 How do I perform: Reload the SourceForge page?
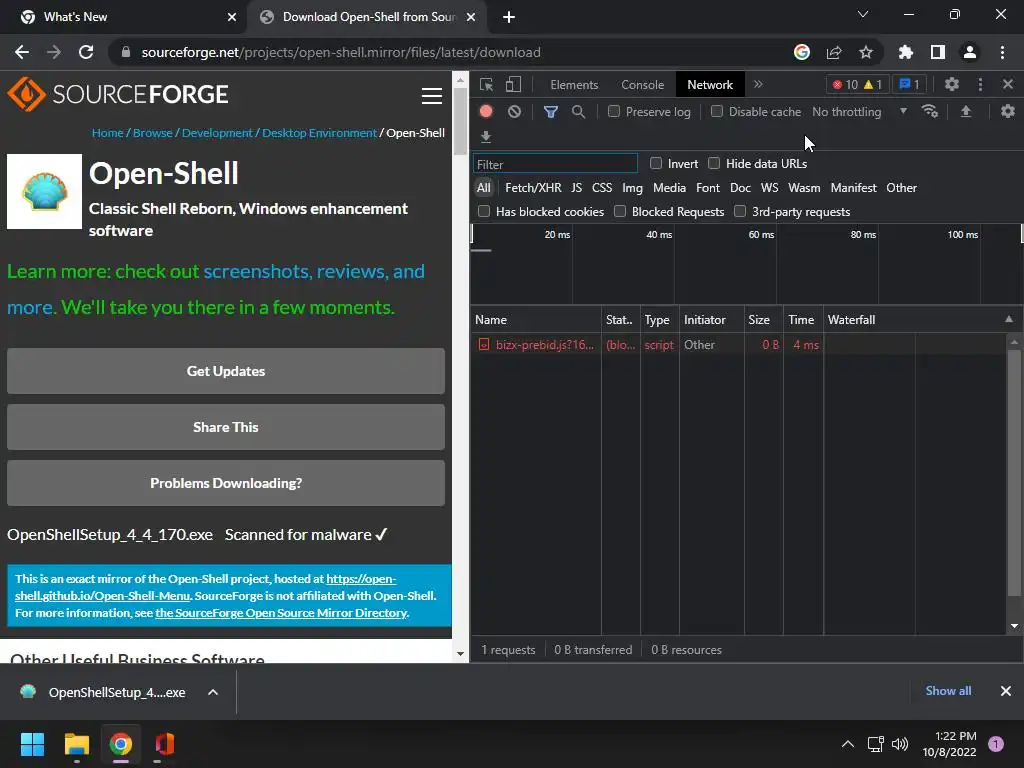[86, 52]
